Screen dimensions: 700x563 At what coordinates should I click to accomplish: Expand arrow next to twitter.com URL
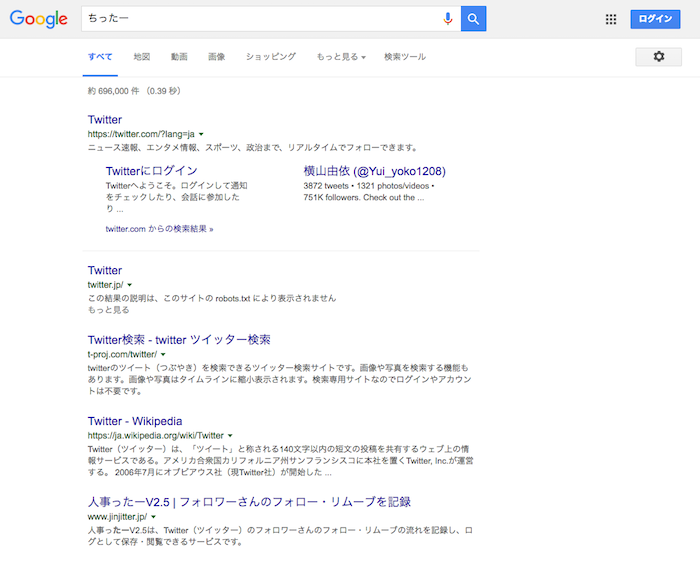click(x=201, y=134)
